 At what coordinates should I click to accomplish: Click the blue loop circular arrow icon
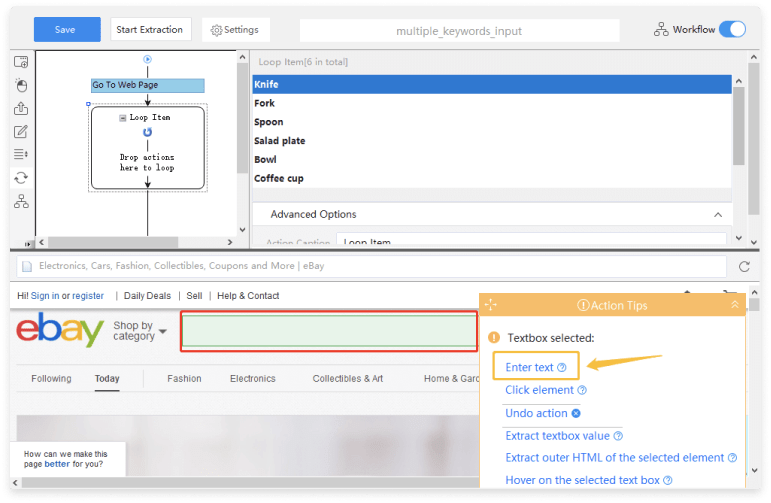(x=147, y=132)
